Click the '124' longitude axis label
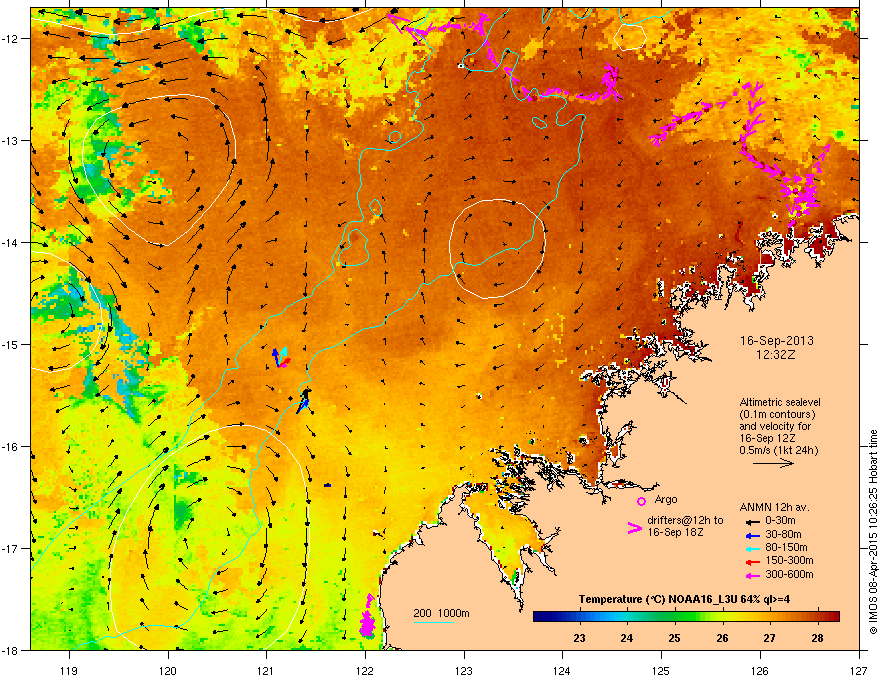Screen dimensions: 880x680 (562, 670)
